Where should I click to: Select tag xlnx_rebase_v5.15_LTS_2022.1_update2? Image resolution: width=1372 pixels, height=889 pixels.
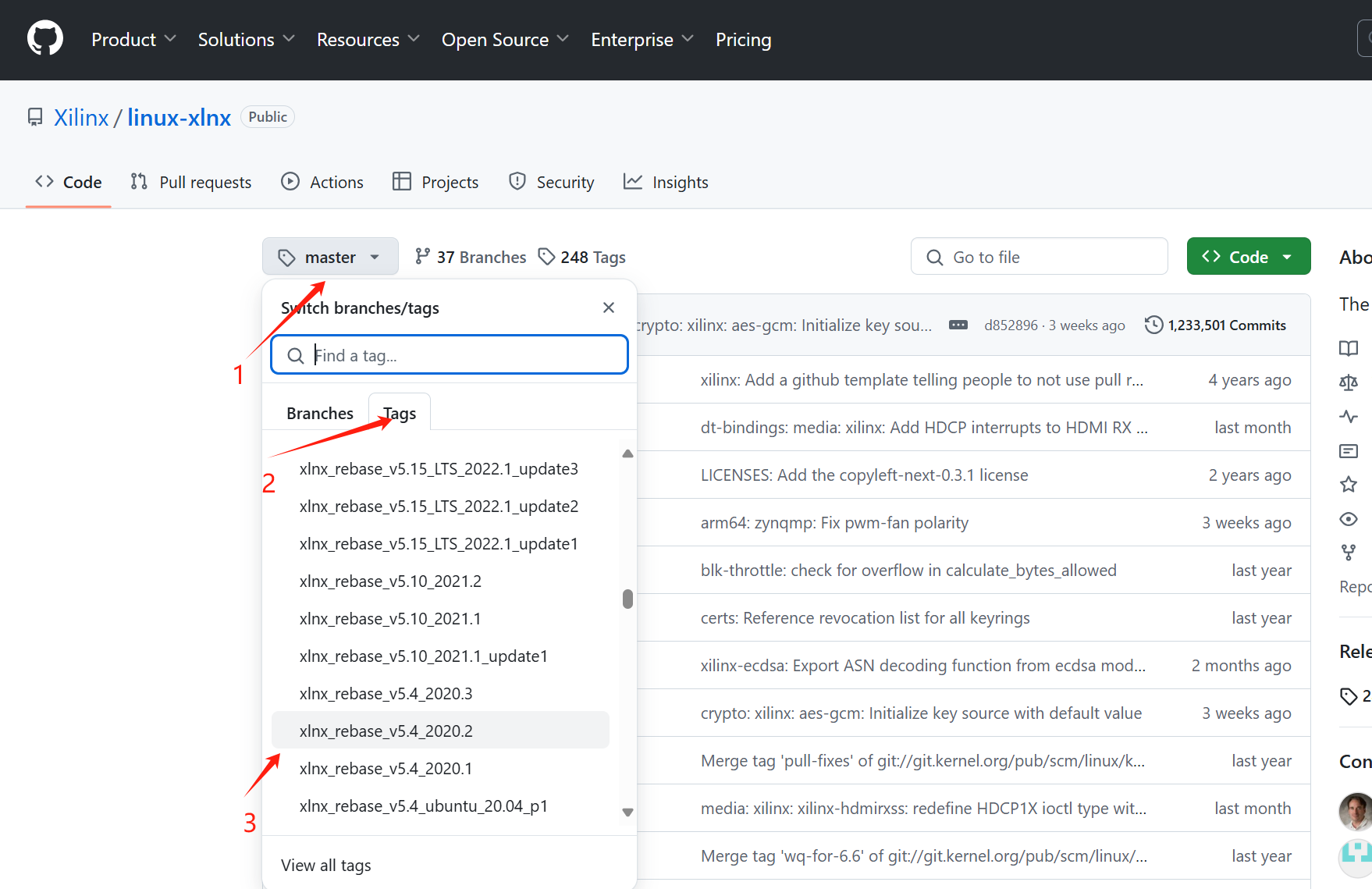point(439,507)
